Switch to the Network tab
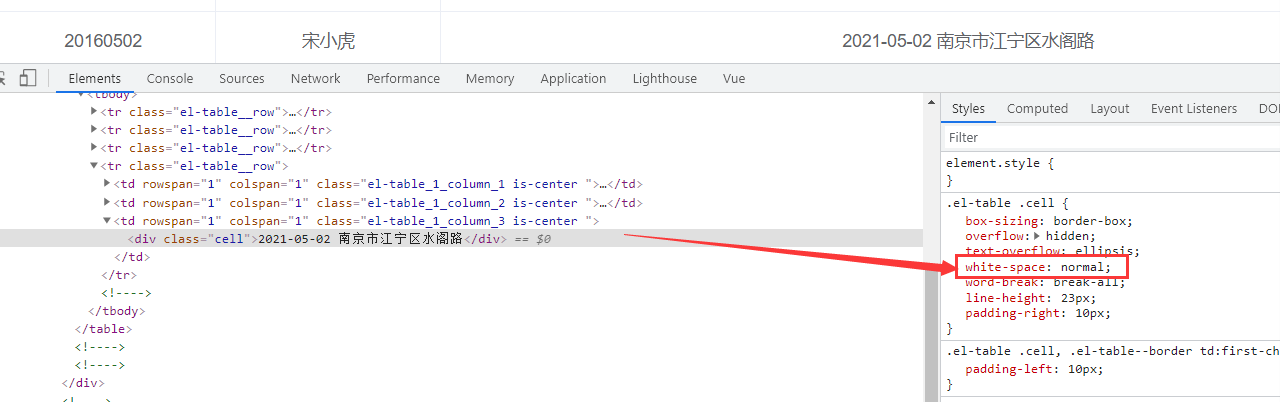The image size is (1280, 402). tap(316, 78)
